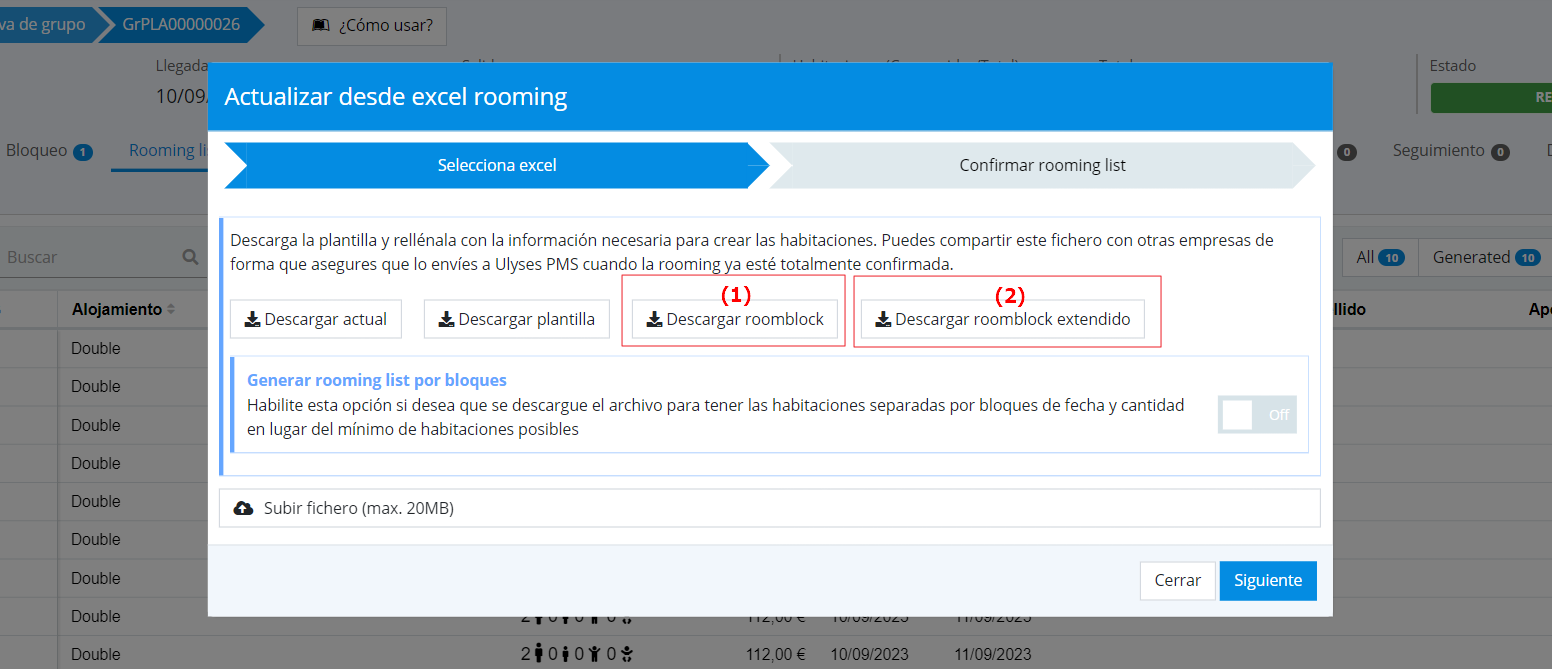
Task: Click the search magnifier icon
Action: (x=190, y=257)
